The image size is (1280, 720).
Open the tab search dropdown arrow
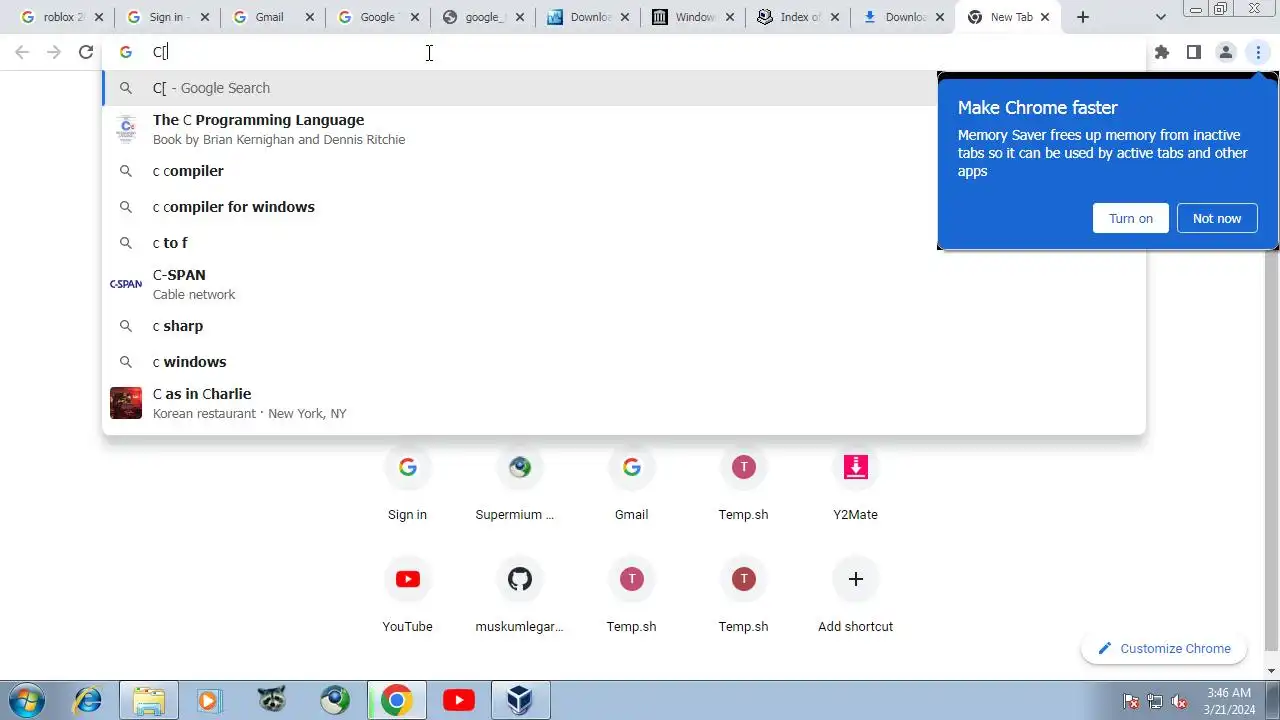click(1161, 17)
